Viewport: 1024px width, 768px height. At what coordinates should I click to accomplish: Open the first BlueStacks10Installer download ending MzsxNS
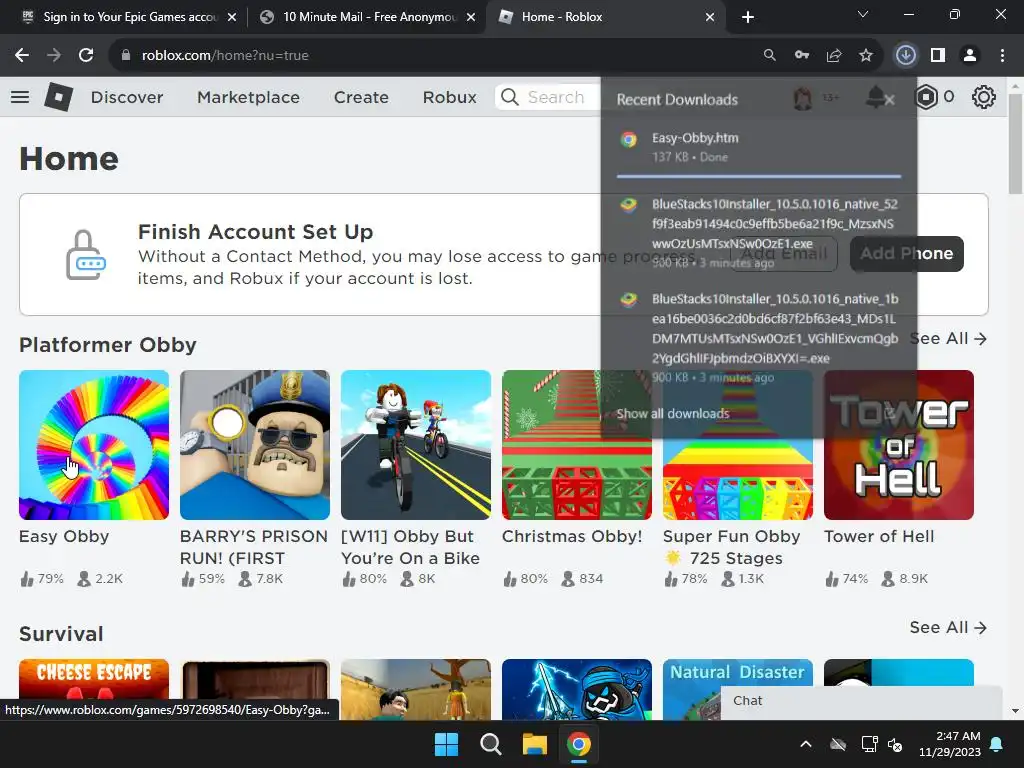(x=759, y=233)
